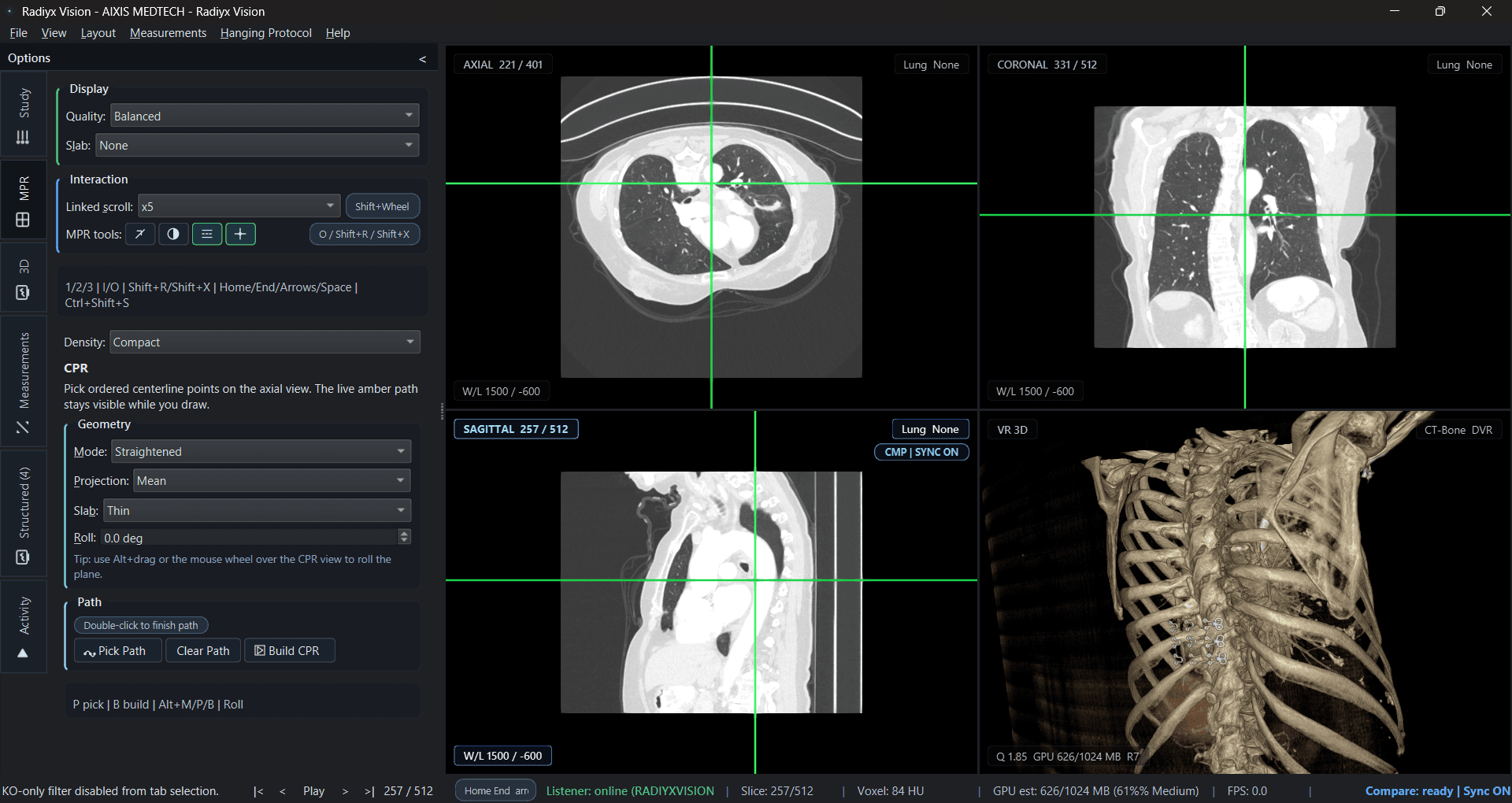This screenshot has width=1512, height=803.
Task: Toggle the CMP | SYNC ON badge
Action: [x=921, y=452]
